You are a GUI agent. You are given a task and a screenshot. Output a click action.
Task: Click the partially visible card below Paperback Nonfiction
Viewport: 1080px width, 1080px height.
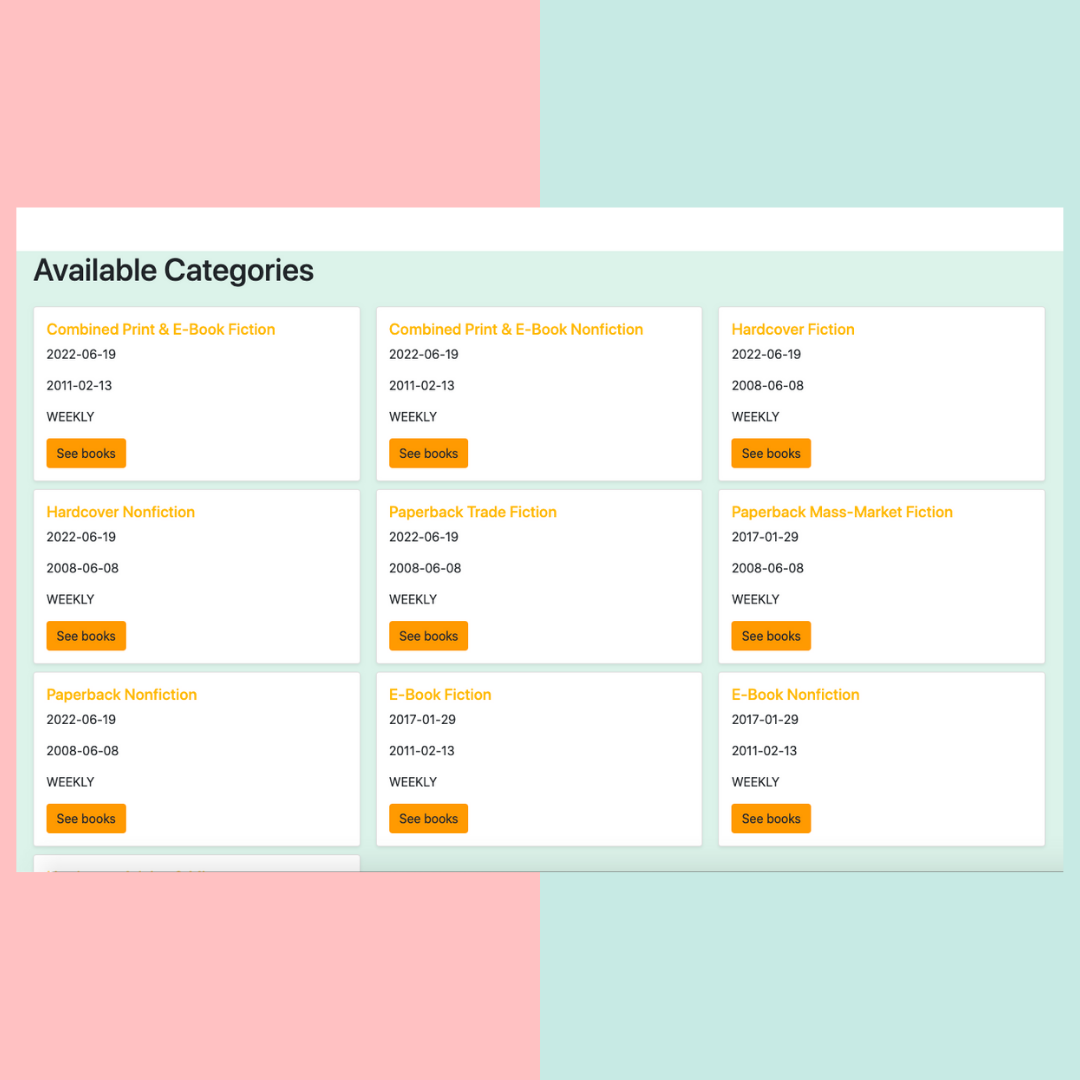click(196, 863)
